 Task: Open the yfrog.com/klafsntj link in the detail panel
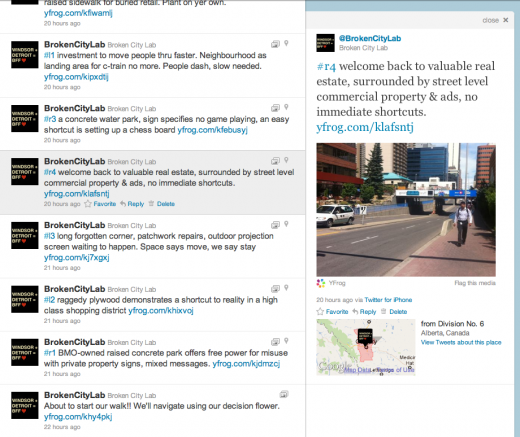[365, 127]
